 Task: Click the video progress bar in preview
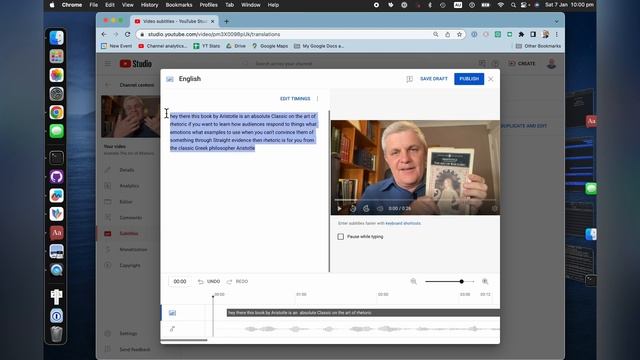(x=415, y=200)
